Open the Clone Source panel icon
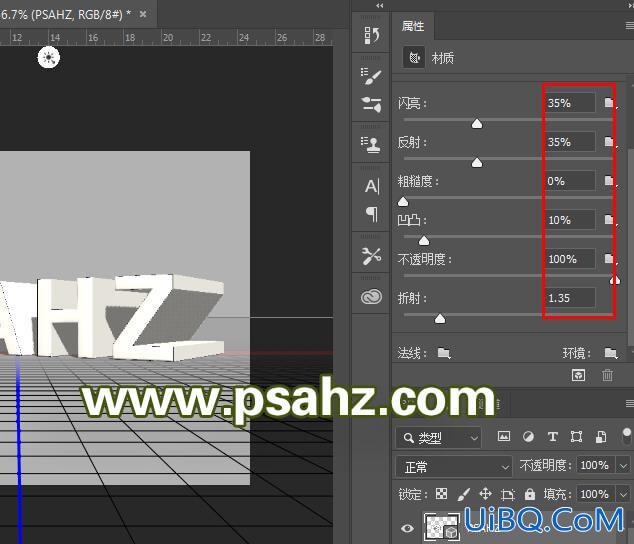The width and height of the screenshot is (634, 544). click(371, 144)
